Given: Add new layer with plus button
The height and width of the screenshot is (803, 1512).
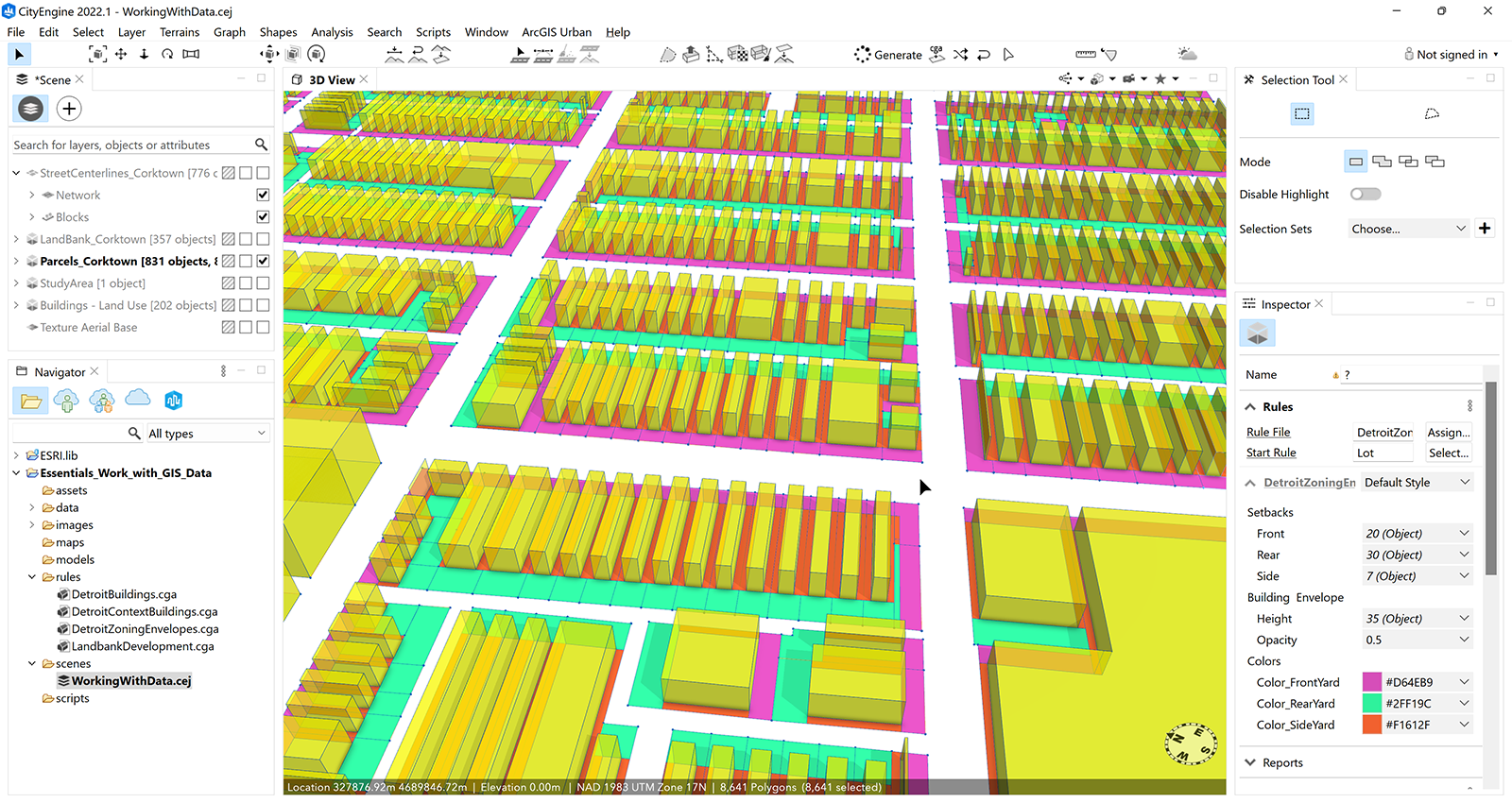Looking at the screenshot, I should 69,109.
